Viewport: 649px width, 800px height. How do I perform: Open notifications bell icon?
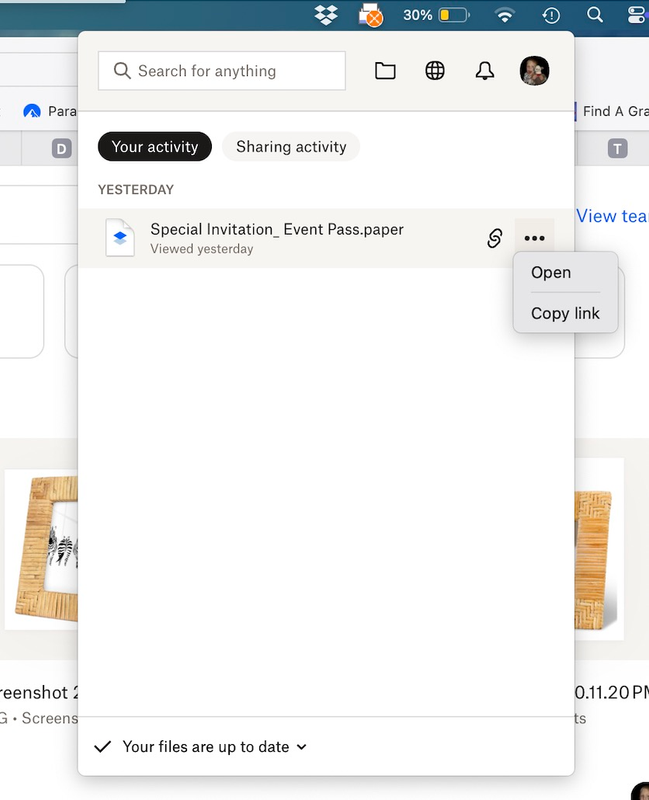point(485,71)
